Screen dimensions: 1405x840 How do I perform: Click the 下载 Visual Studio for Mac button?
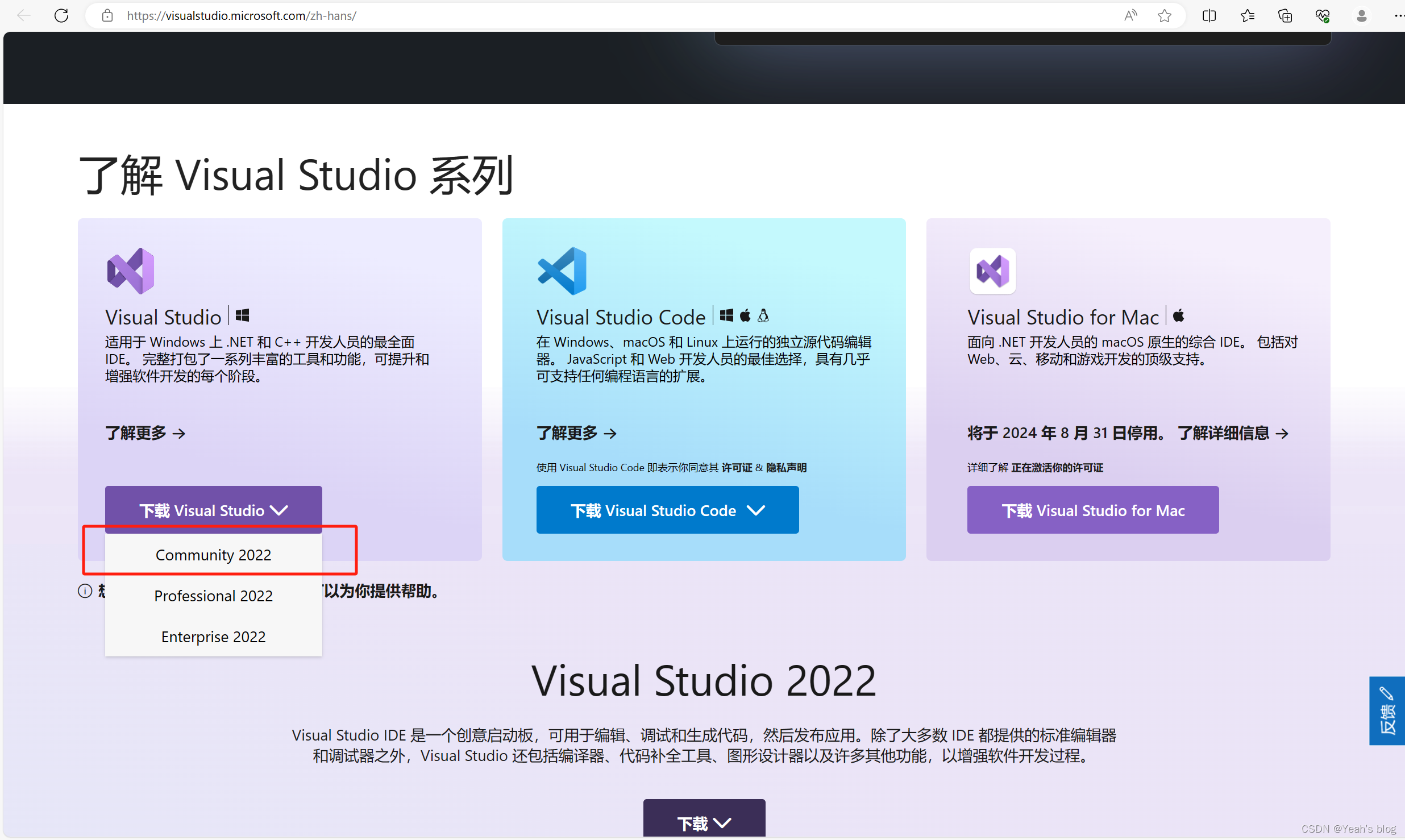(x=1092, y=510)
